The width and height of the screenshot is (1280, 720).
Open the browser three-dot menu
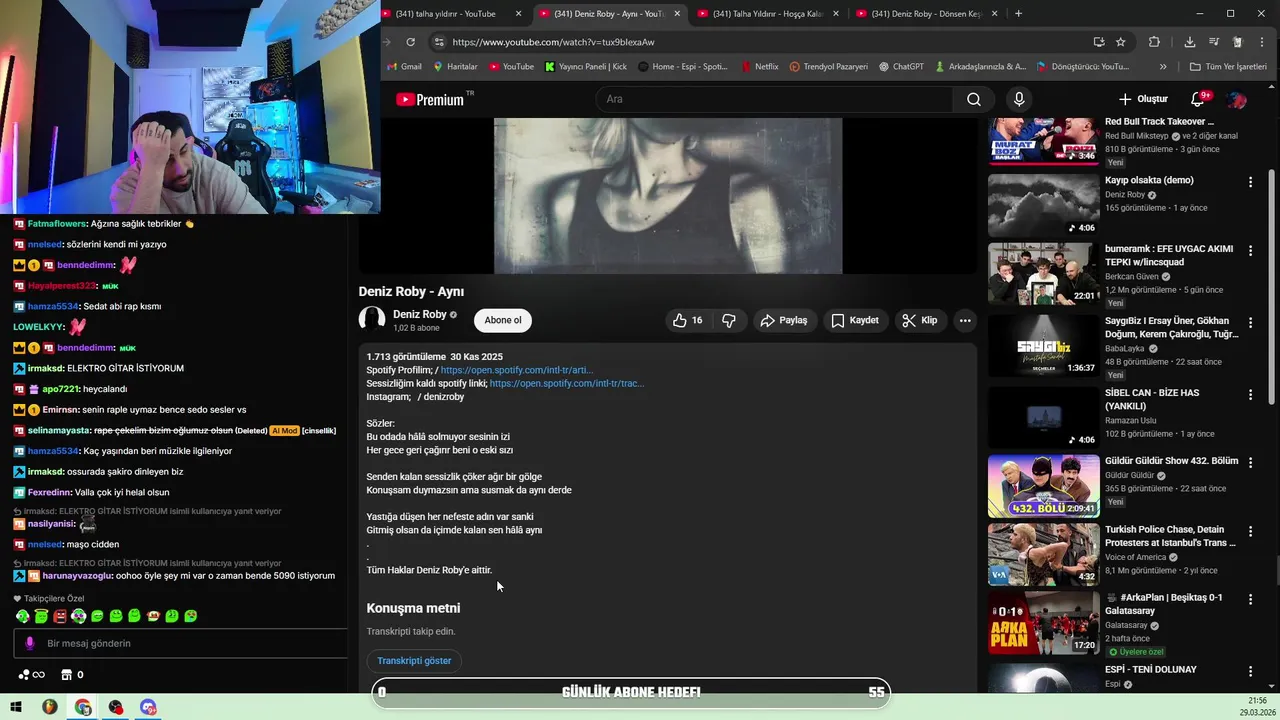[x=1263, y=42]
